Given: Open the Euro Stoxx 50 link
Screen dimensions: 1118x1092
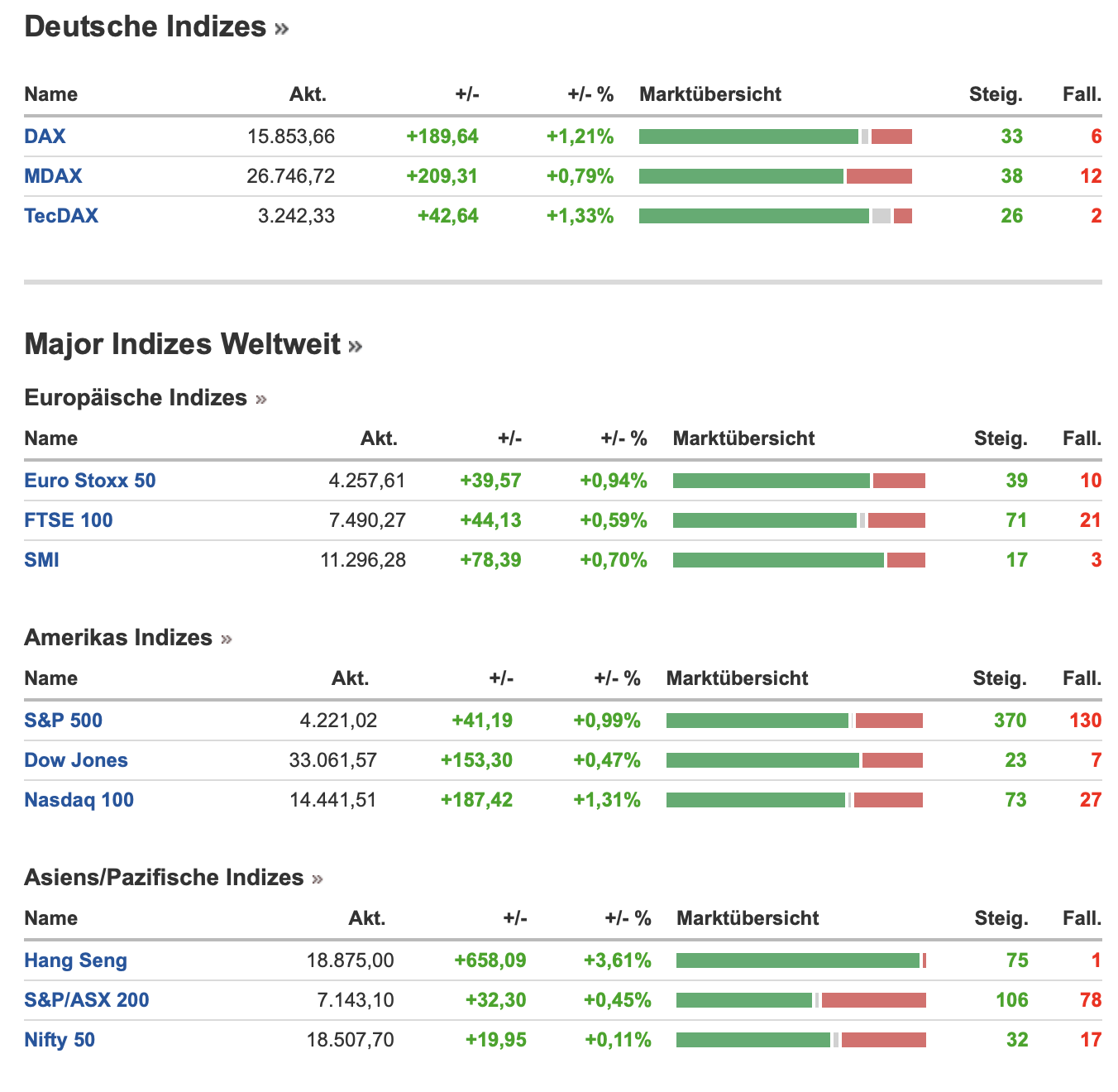Looking at the screenshot, I should 89,481.
